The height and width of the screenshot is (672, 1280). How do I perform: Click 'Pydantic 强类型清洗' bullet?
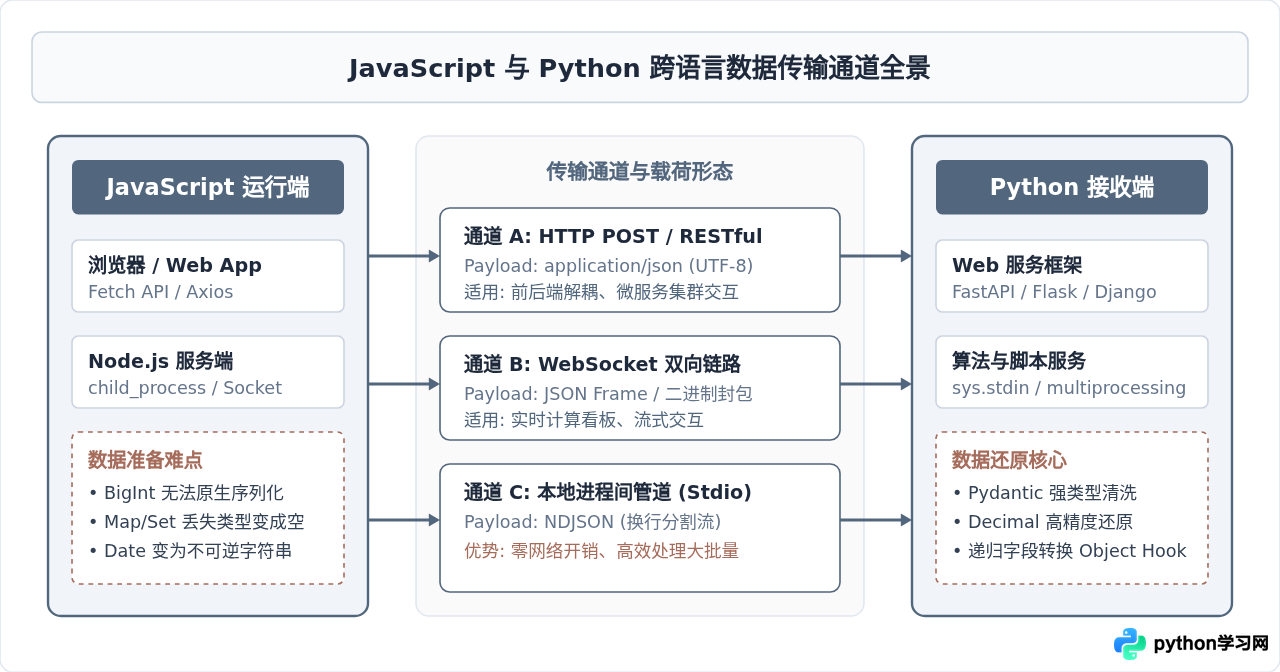pyautogui.click(x=1044, y=493)
